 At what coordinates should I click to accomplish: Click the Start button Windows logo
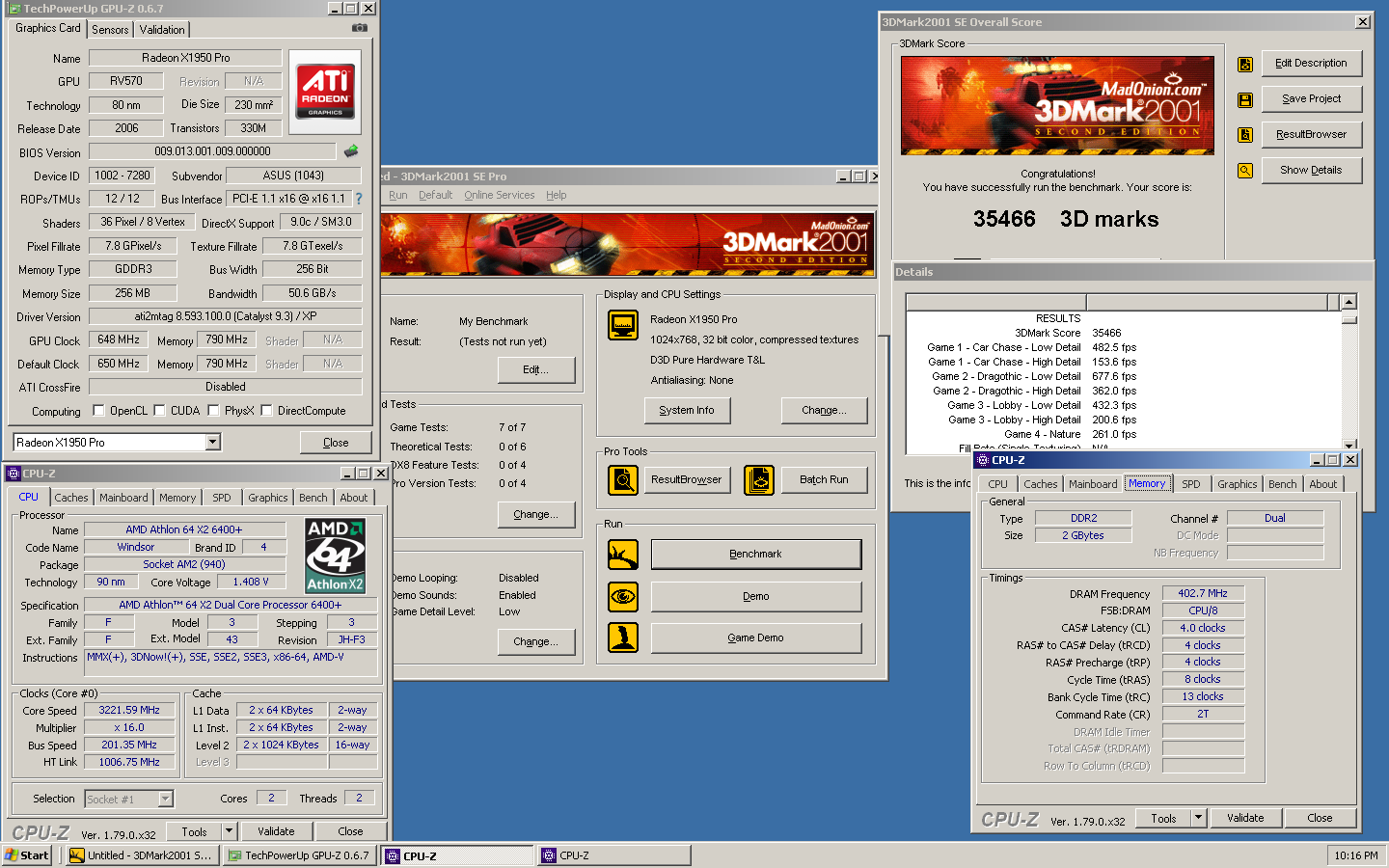coord(12,855)
